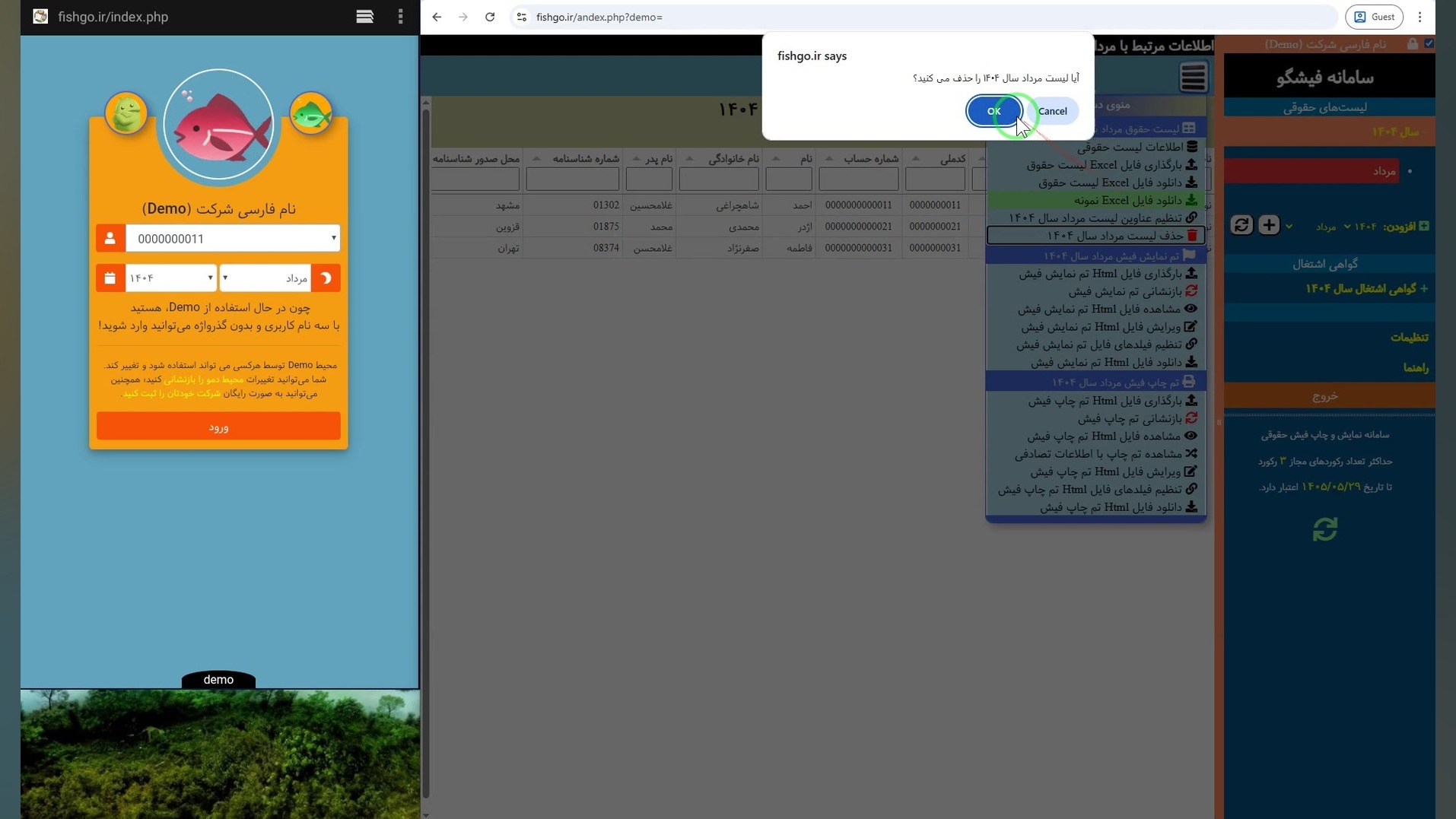1456x819 pixels.
Task: Click the large pink fish logo
Action: (x=218, y=126)
